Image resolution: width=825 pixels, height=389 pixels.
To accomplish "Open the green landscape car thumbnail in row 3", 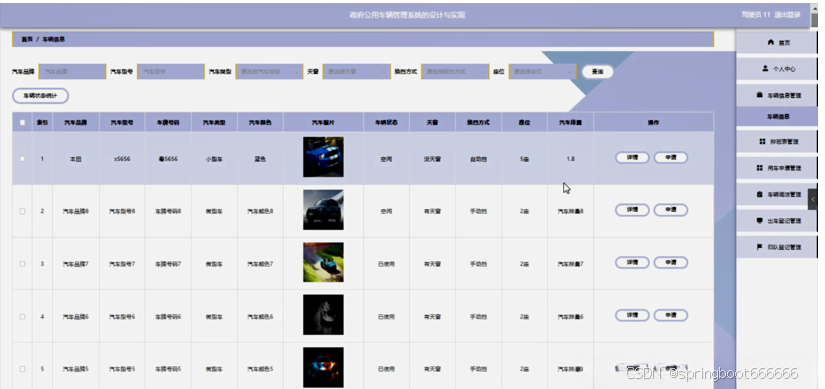I will (323, 262).
